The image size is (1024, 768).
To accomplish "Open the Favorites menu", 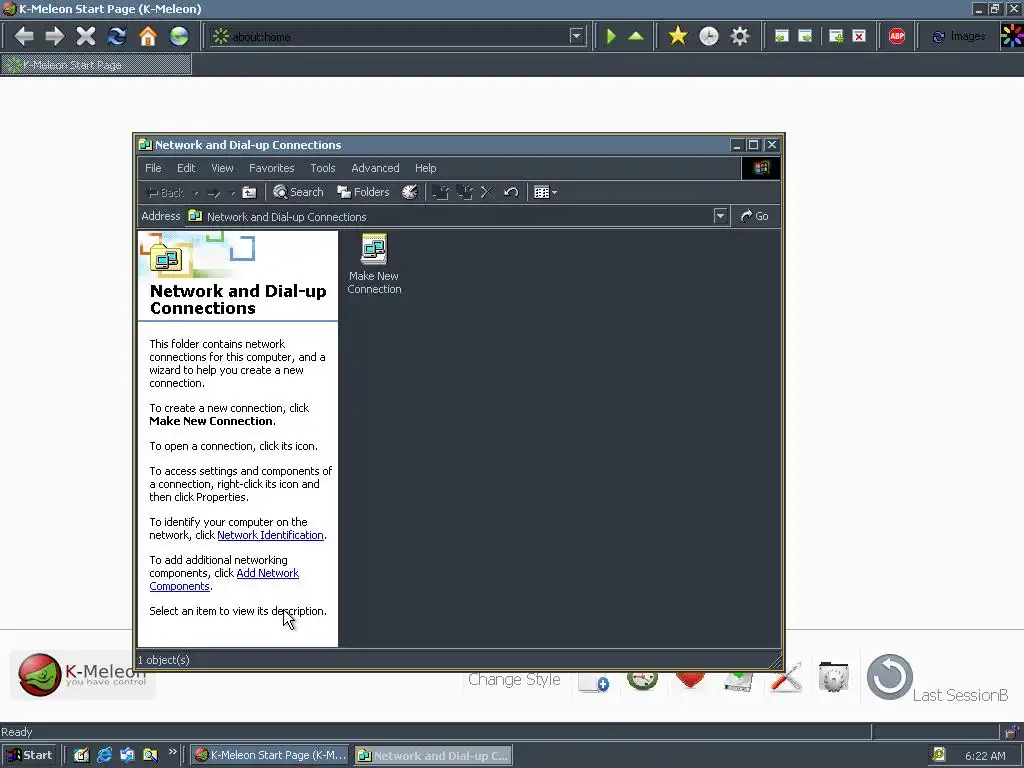I will coord(272,168).
